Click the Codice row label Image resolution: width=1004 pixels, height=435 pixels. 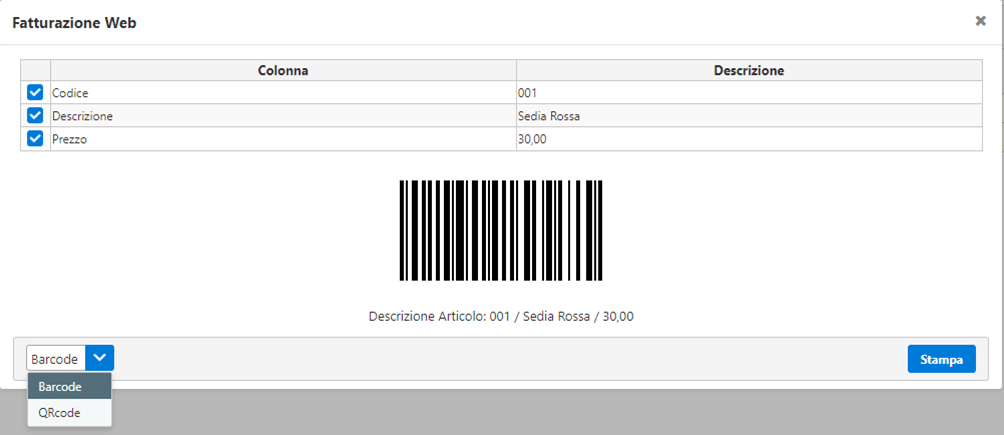70,93
